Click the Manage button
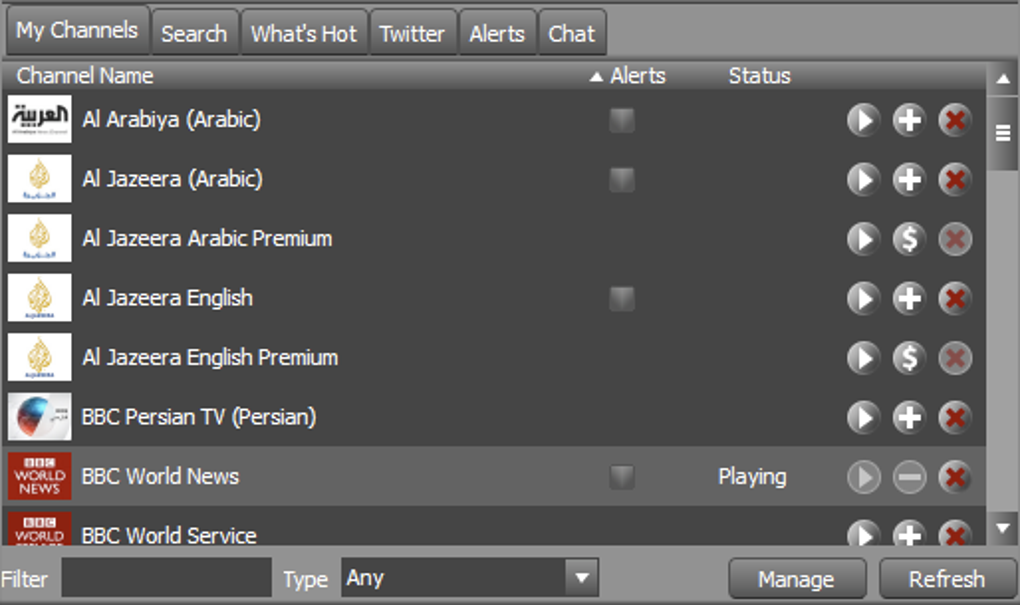 click(797, 578)
